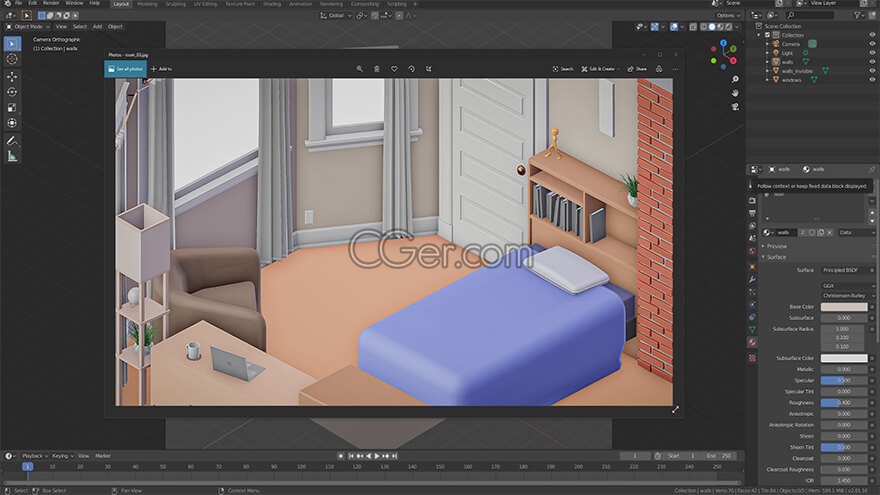The width and height of the screenshot is (880, 495).
Task: Open the outliner filter dropdown
Action: [x=859, y=16]
